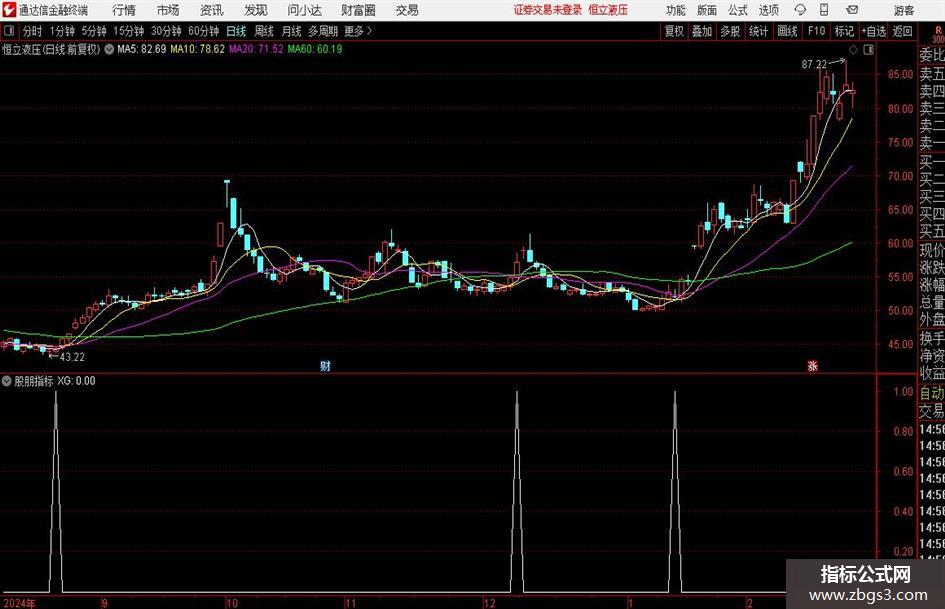
Task: Switch to the 月线 monthly tab
Action: coord(292,31)
